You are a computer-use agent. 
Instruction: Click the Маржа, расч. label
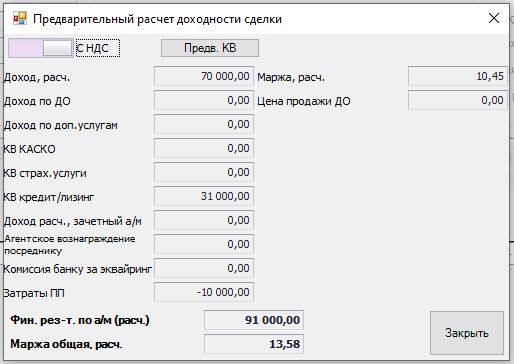click(291, 77)
